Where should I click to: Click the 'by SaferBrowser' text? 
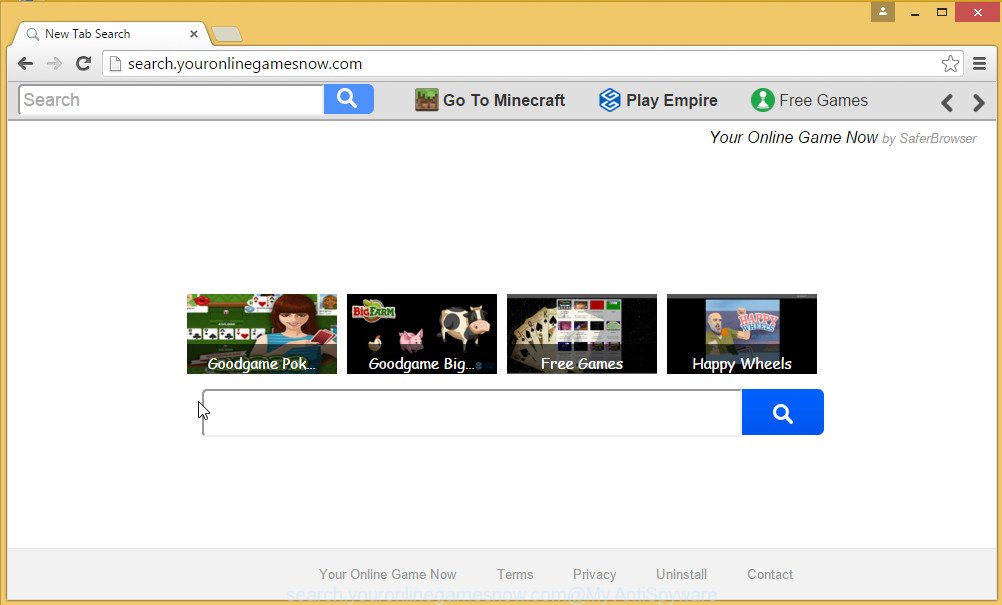point(929,139)
